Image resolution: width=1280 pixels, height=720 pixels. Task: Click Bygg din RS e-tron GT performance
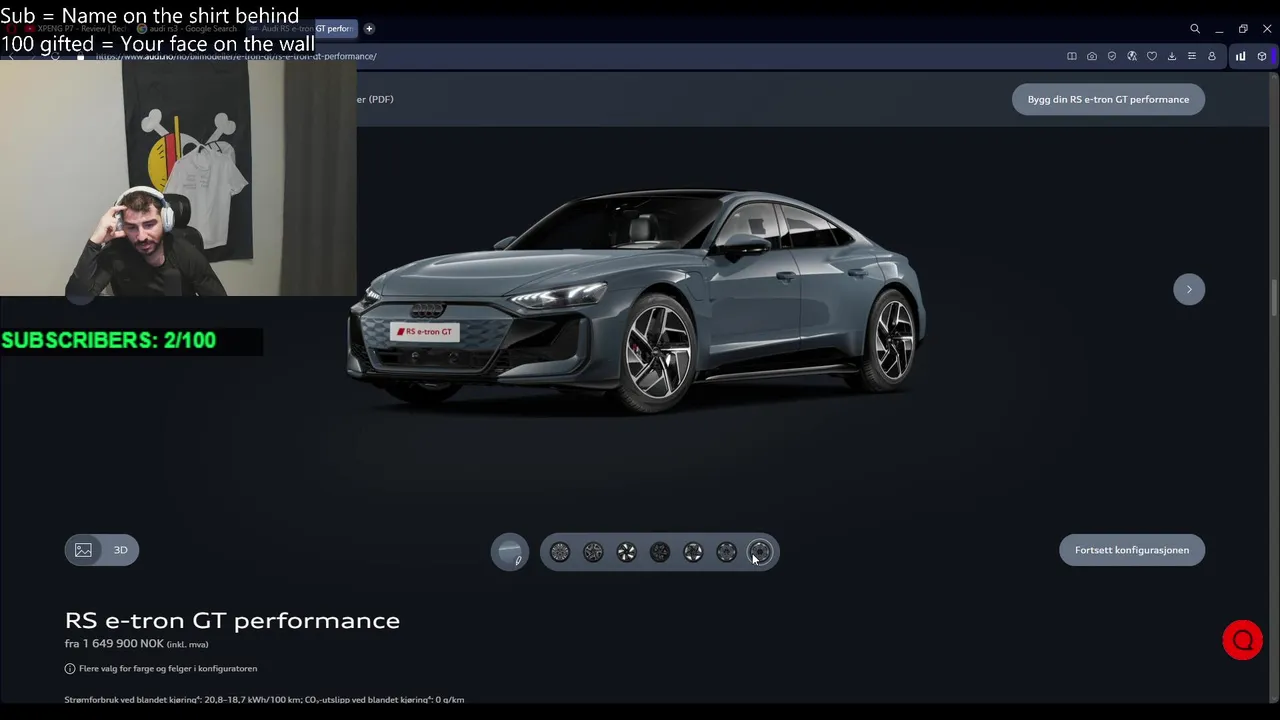click(x=1108, y=99)
